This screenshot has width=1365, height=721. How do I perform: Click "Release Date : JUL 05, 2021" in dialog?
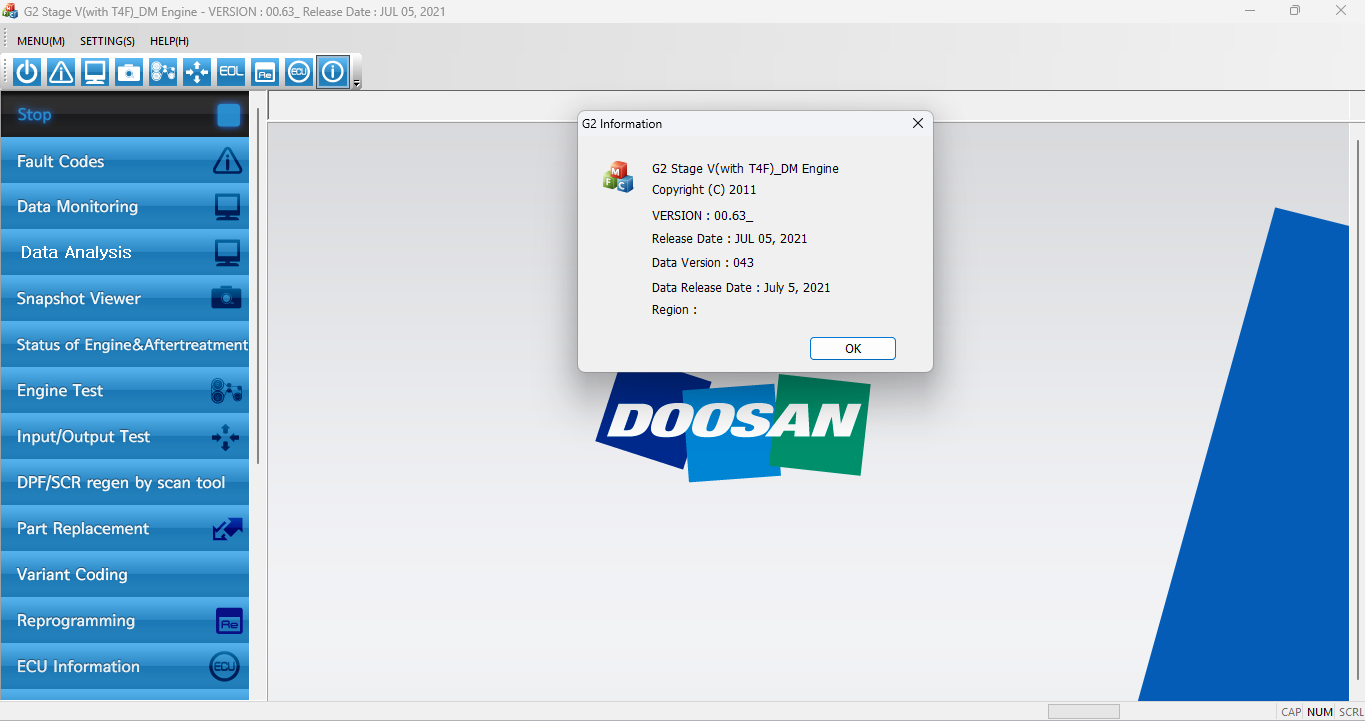[730, 239]
